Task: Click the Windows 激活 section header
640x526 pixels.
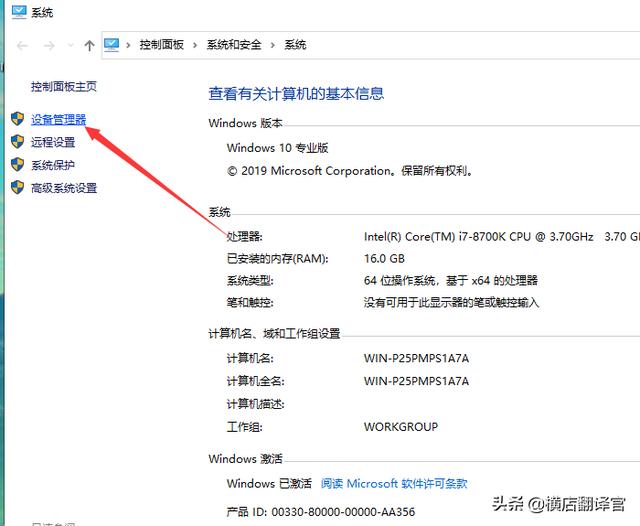Action: point(245,459)
